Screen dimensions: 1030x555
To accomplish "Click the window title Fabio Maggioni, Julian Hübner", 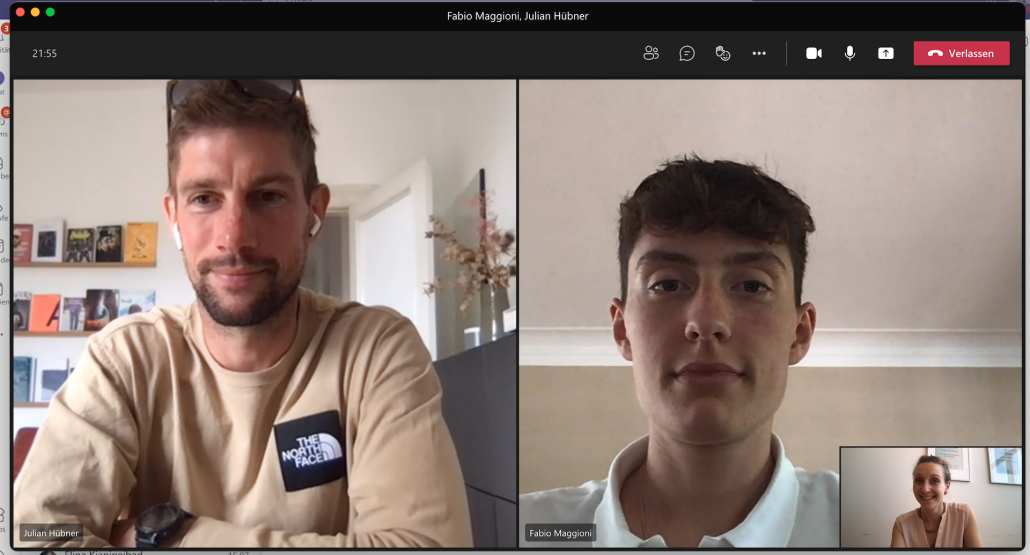I will point(518,16).
